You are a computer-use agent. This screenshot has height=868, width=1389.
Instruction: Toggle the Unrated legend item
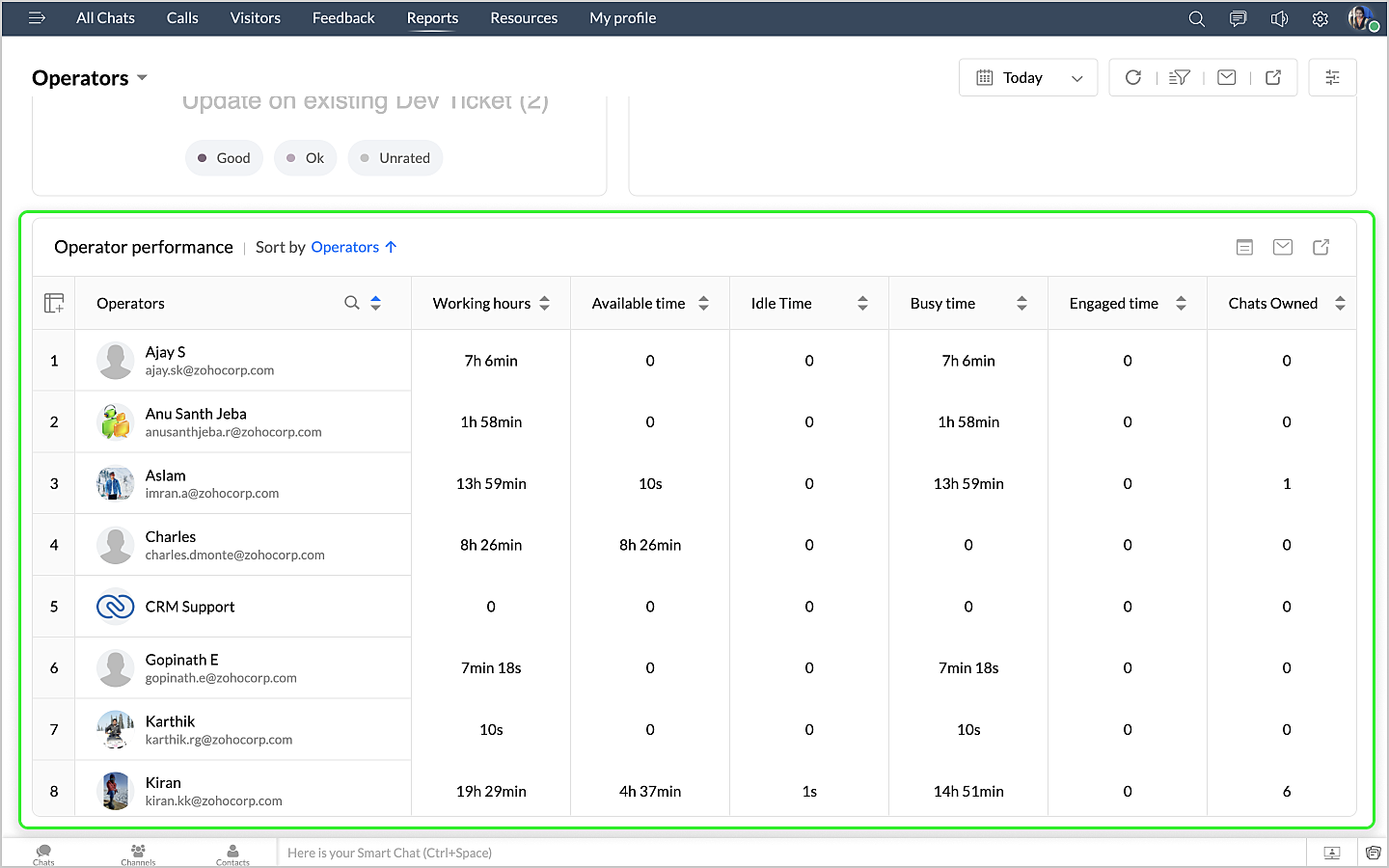tap(395, 158)
